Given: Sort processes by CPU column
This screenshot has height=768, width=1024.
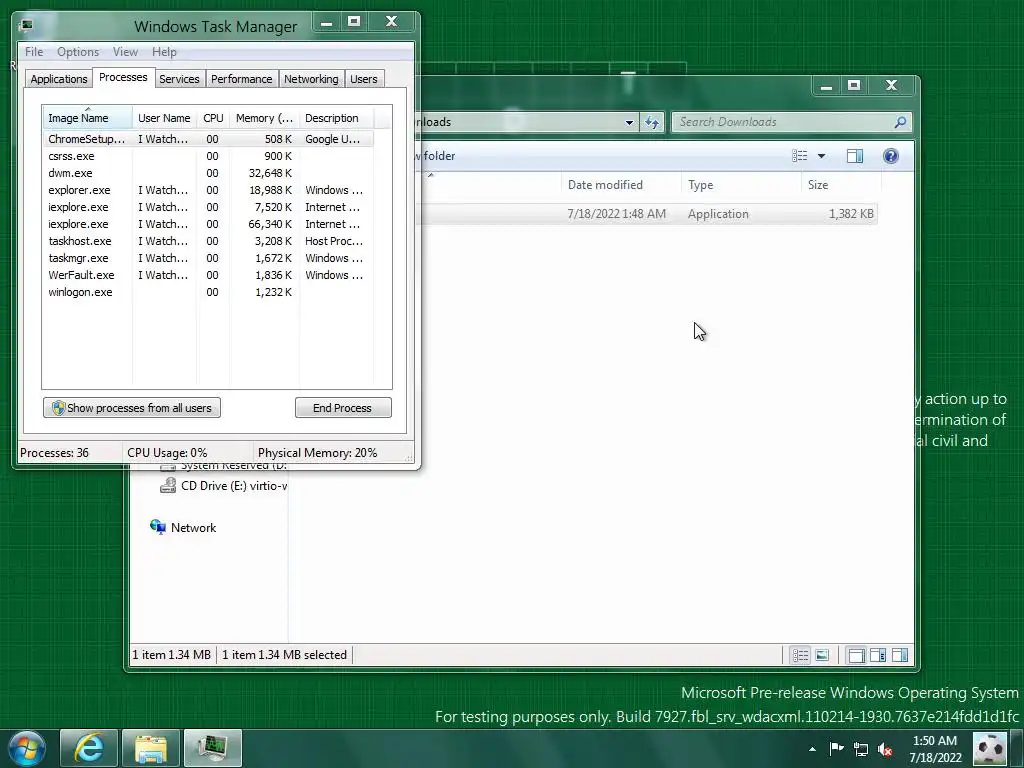Looking at the screenshot, I should (x=213, y=118).
